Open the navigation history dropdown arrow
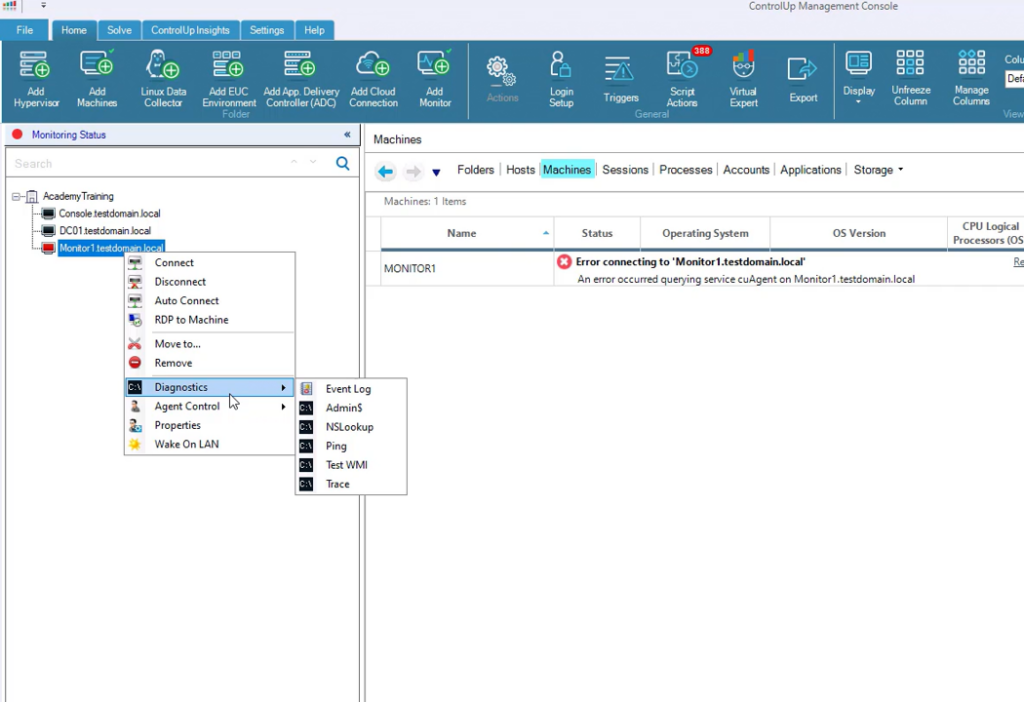This screenshot has height=702, width=1024. tap(436, 172)
